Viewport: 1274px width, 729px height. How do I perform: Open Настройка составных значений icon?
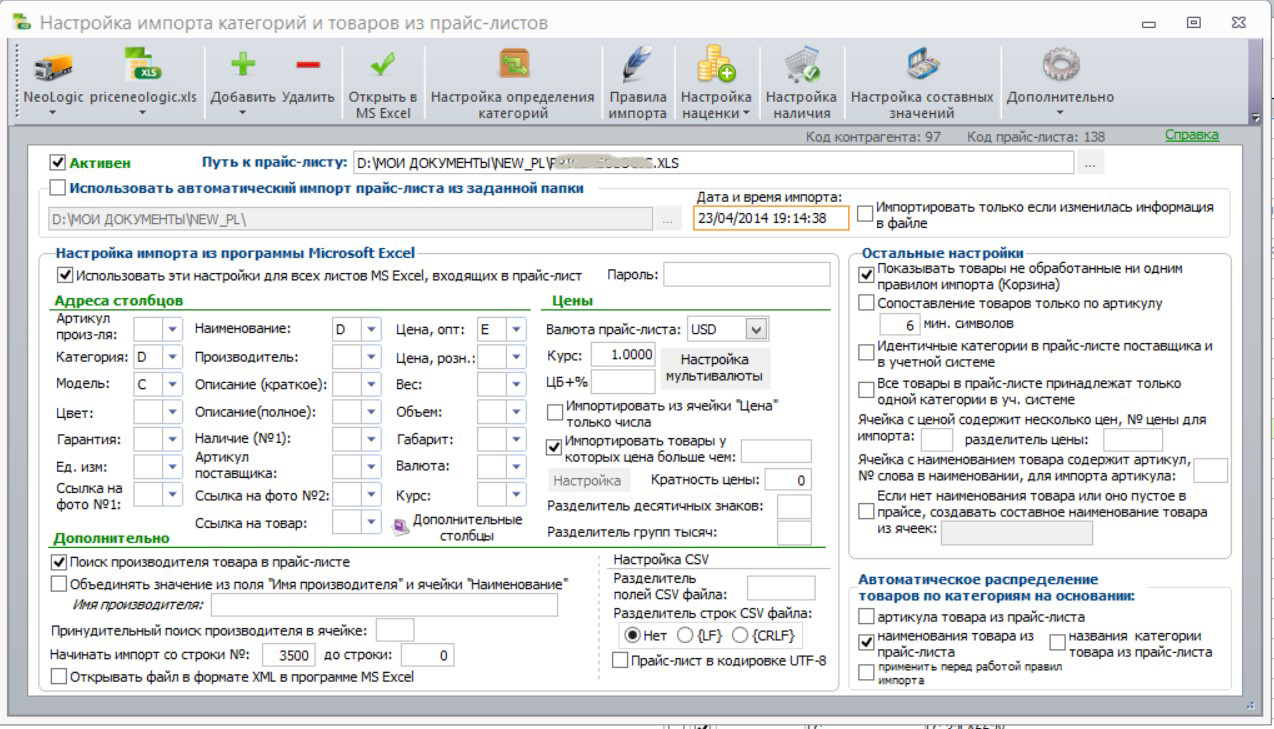pos(921,66)
